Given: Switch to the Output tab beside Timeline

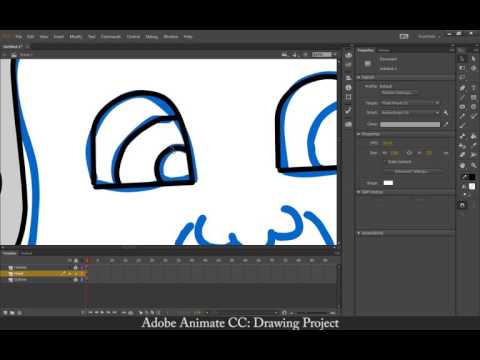Looking at the screenshot, I should (x=27, y=253).
